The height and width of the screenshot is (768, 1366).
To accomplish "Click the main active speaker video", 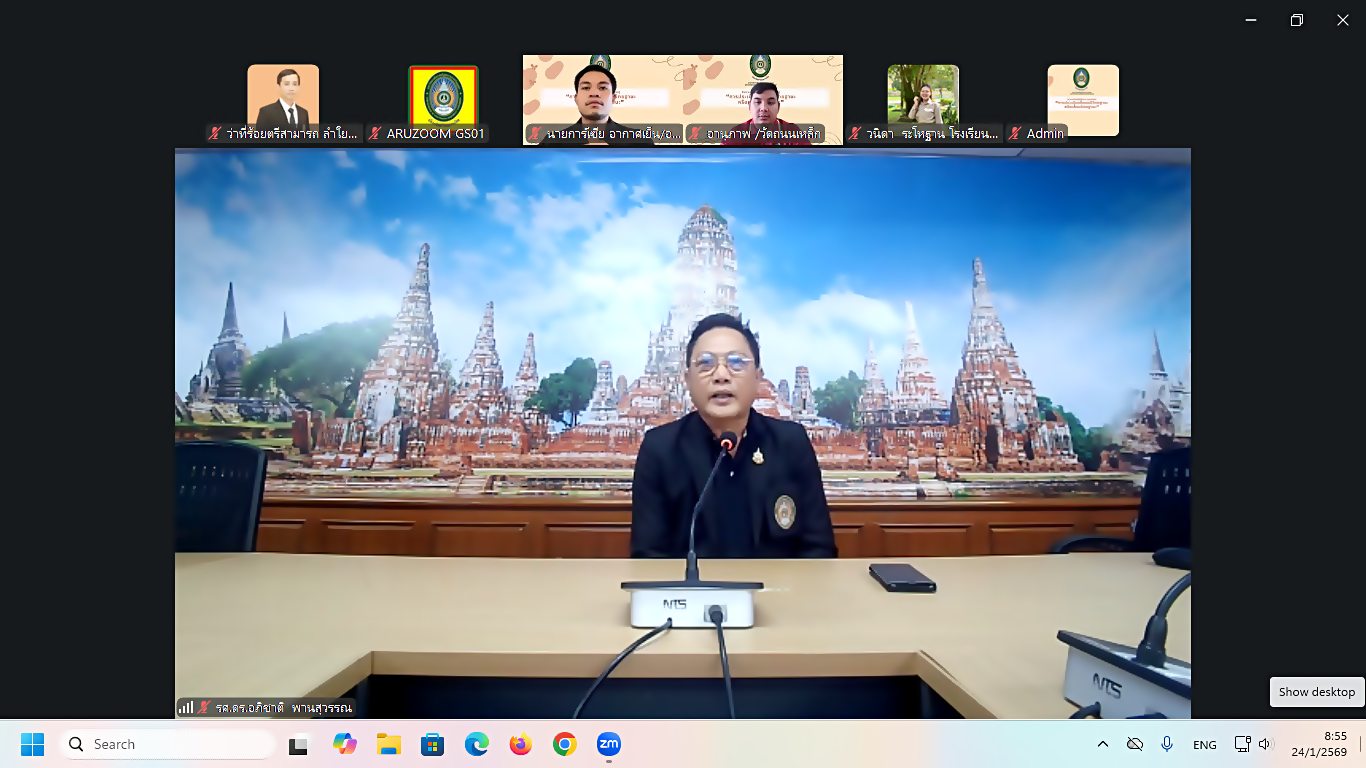I will click(682, 430).
